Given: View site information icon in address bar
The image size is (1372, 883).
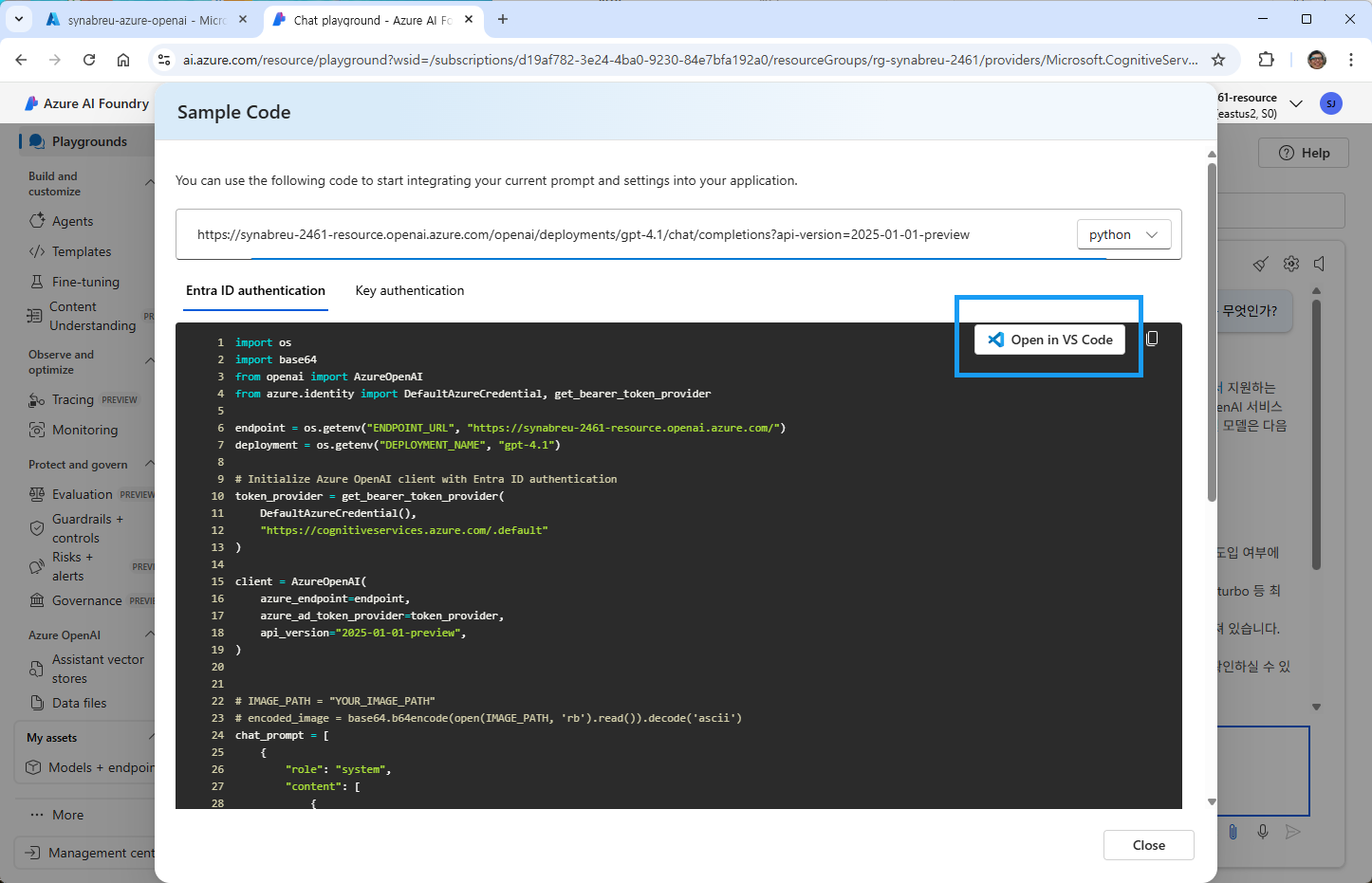Looking at the screenshot, I should [164, 60].
